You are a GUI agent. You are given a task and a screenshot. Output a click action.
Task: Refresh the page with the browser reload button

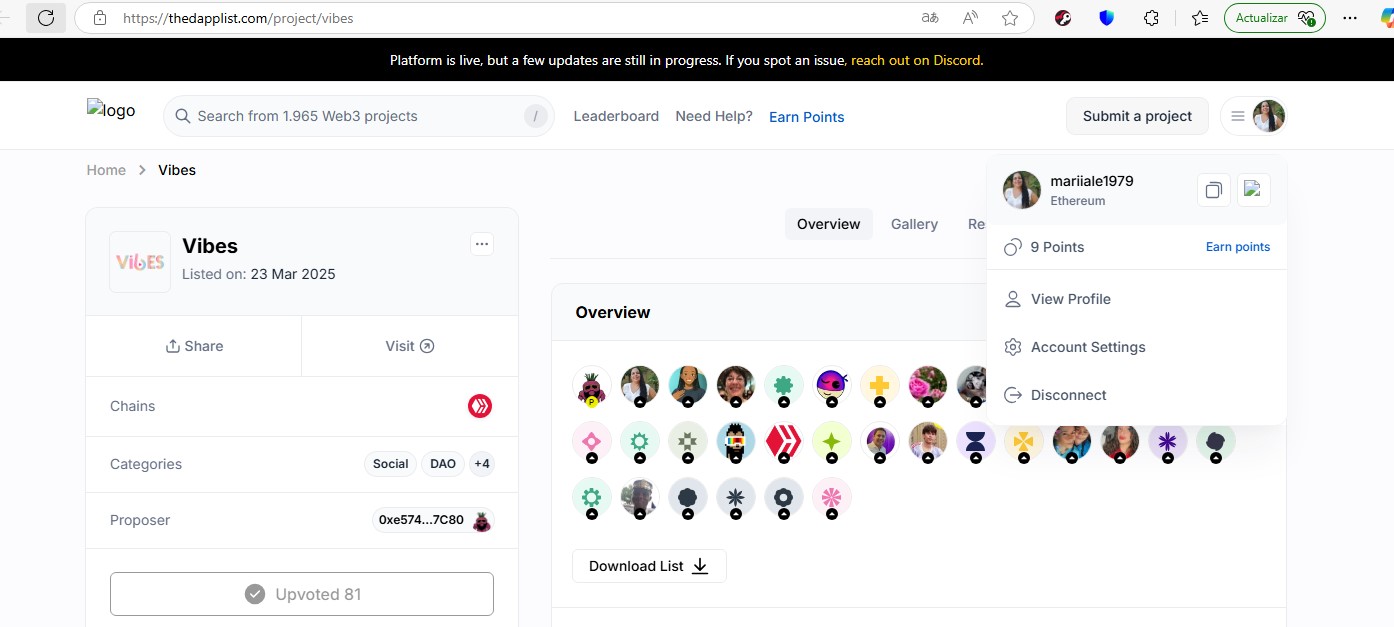pos(45,18)
